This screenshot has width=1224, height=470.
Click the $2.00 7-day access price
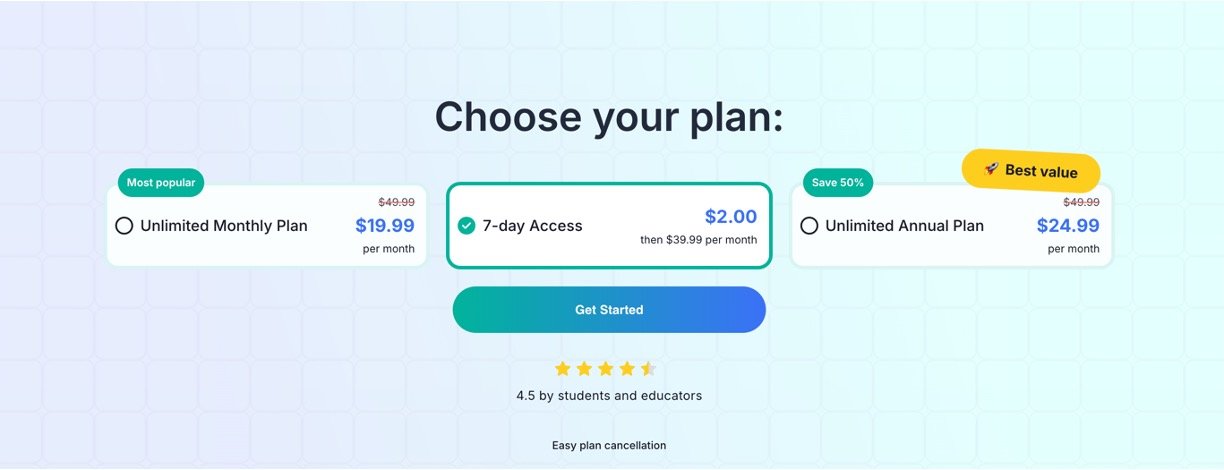[731, 216]
